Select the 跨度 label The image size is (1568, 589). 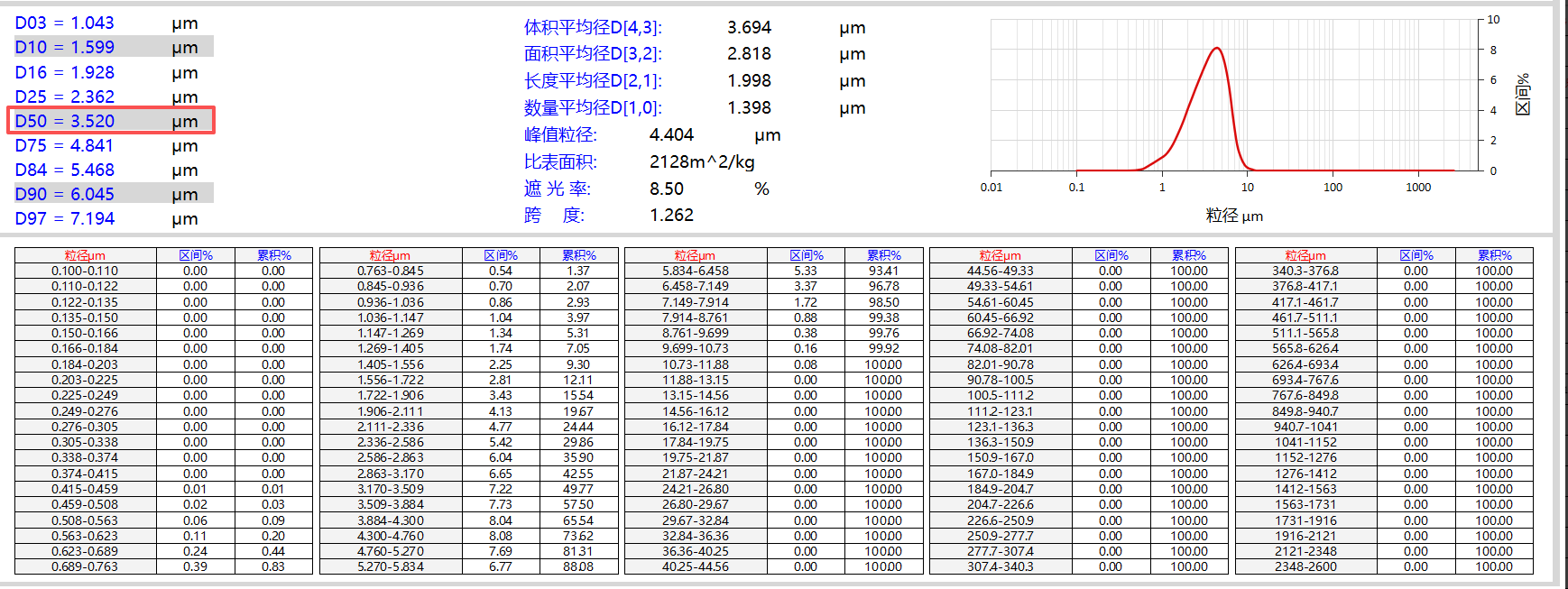(x=554, y=216)
